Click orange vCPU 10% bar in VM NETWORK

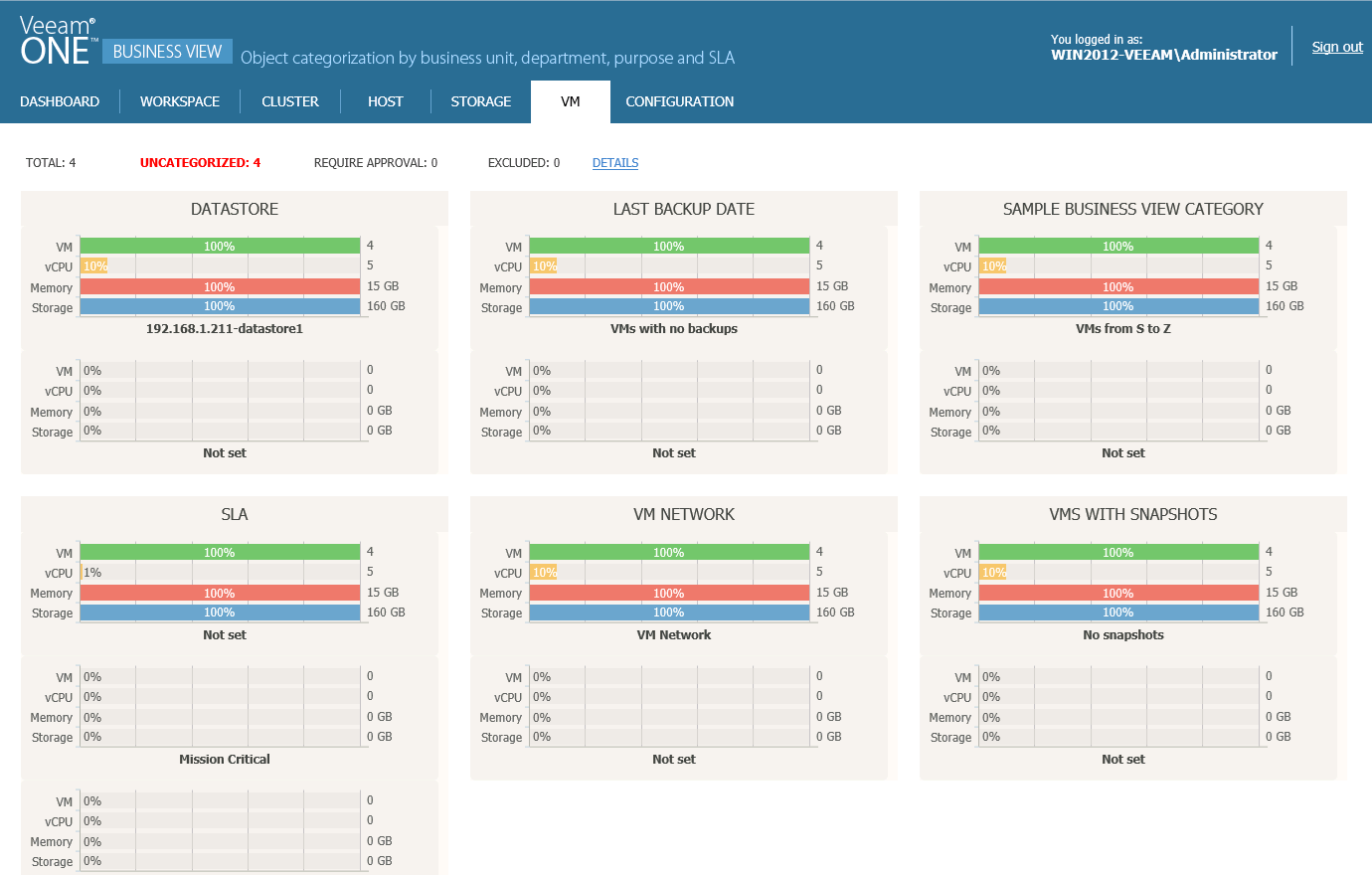coord(544,573)
